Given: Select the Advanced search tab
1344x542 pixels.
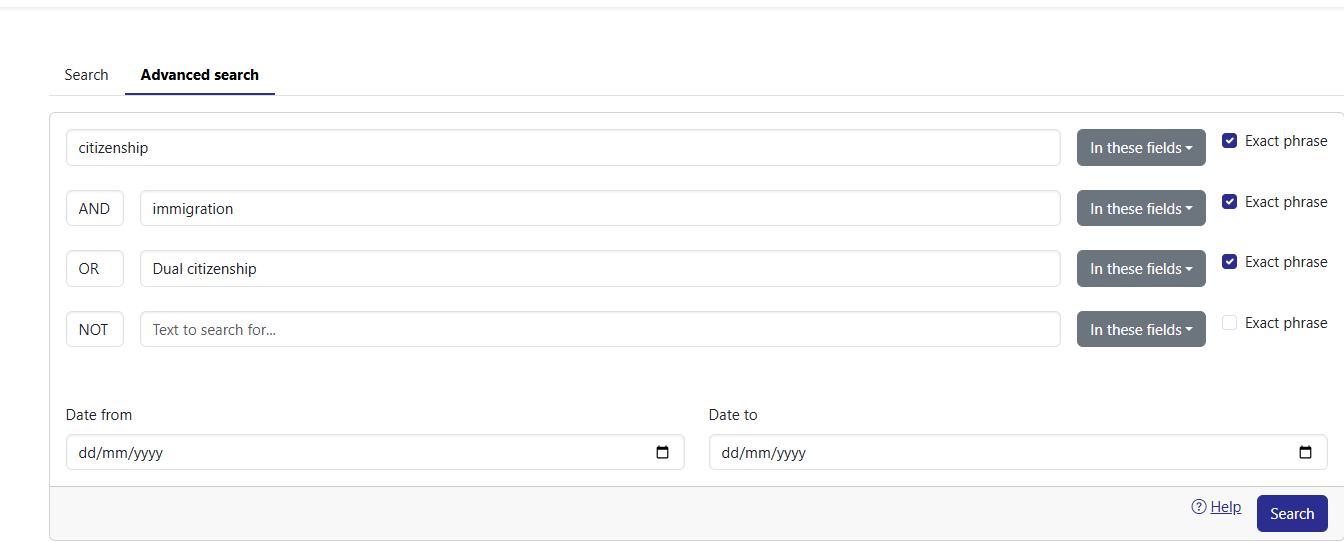Looking at the screenshot, I should (200, 75).
